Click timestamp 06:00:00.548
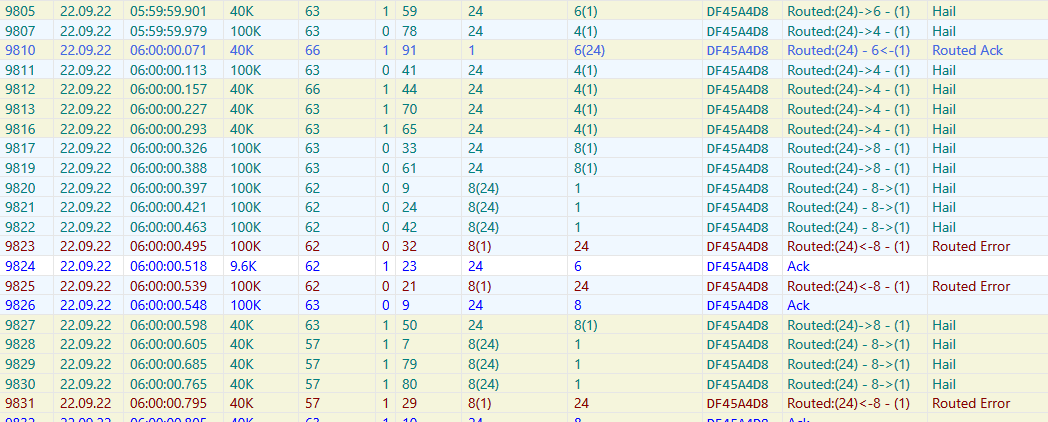1048x422 pixels. coord(168,306)
